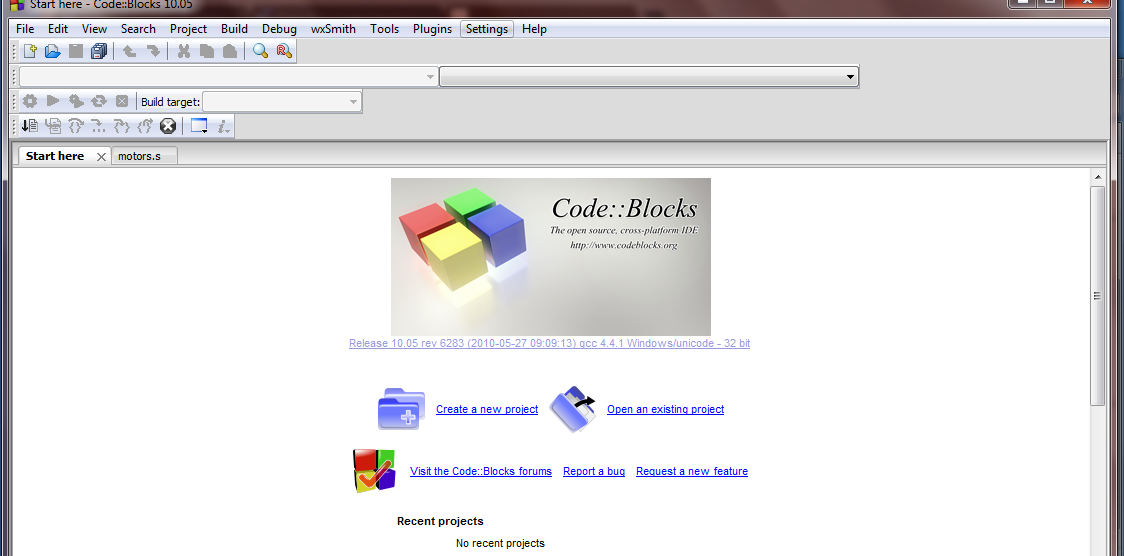The width and height of the screenshot is (1124, 556).
Task: Click the Create a new project link
Action: 487,409
